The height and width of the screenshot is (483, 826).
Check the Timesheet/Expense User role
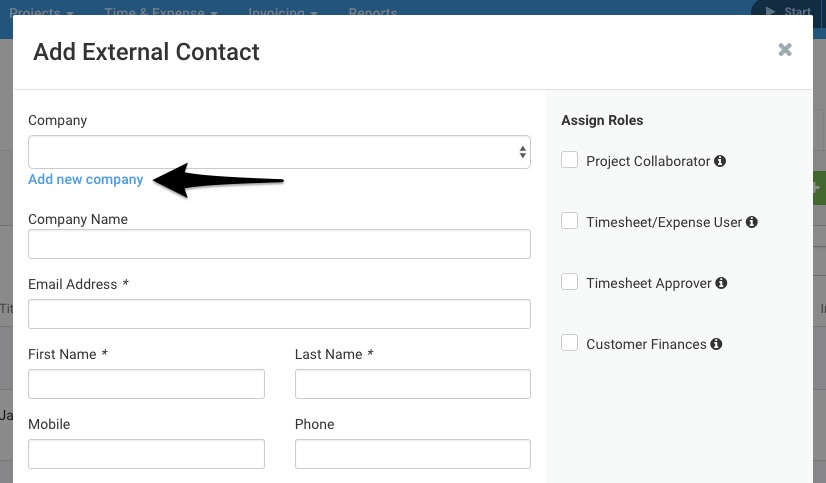coord(569,221)
